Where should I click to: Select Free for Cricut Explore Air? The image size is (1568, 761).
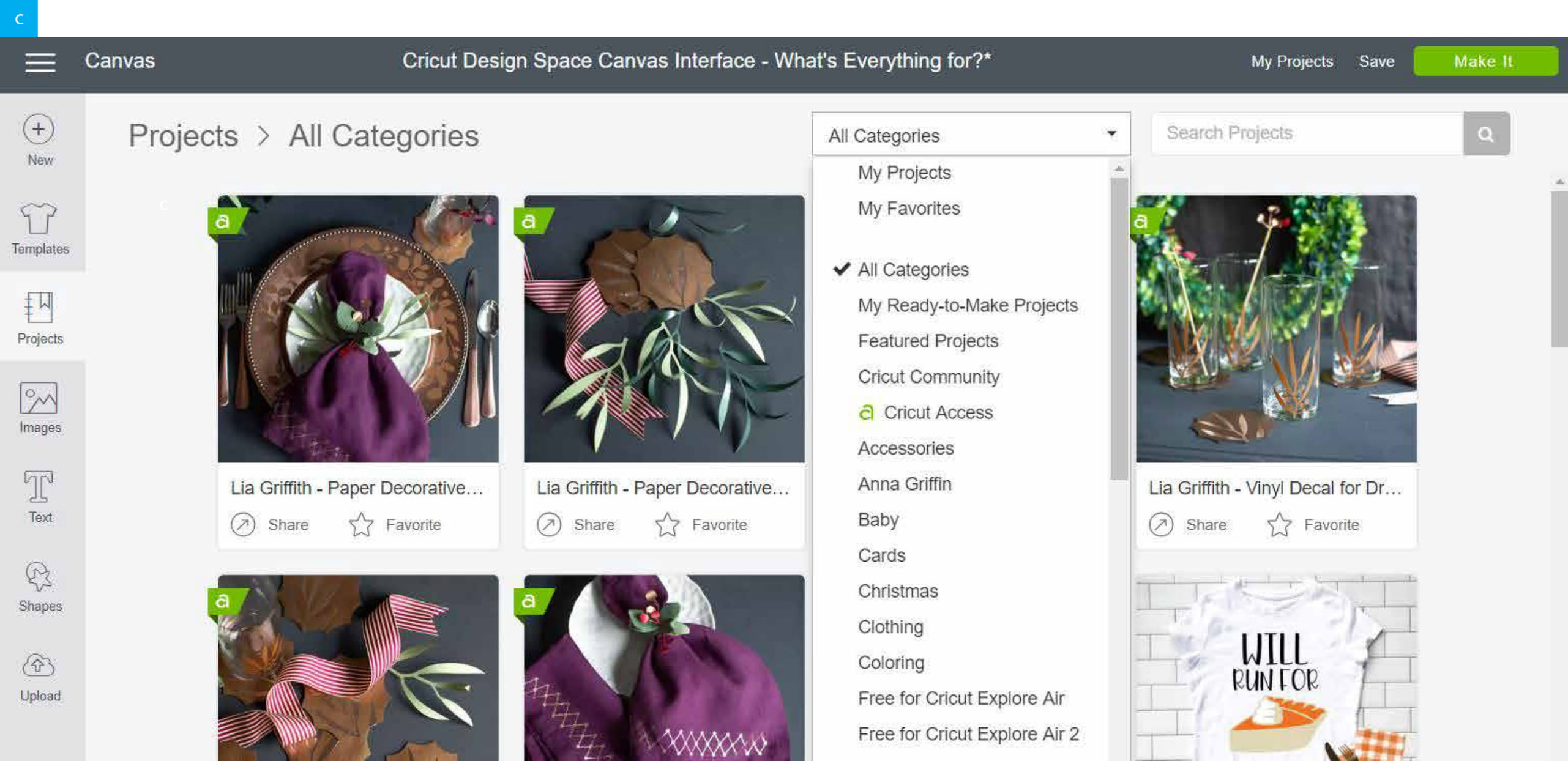[x=961, y=699]
